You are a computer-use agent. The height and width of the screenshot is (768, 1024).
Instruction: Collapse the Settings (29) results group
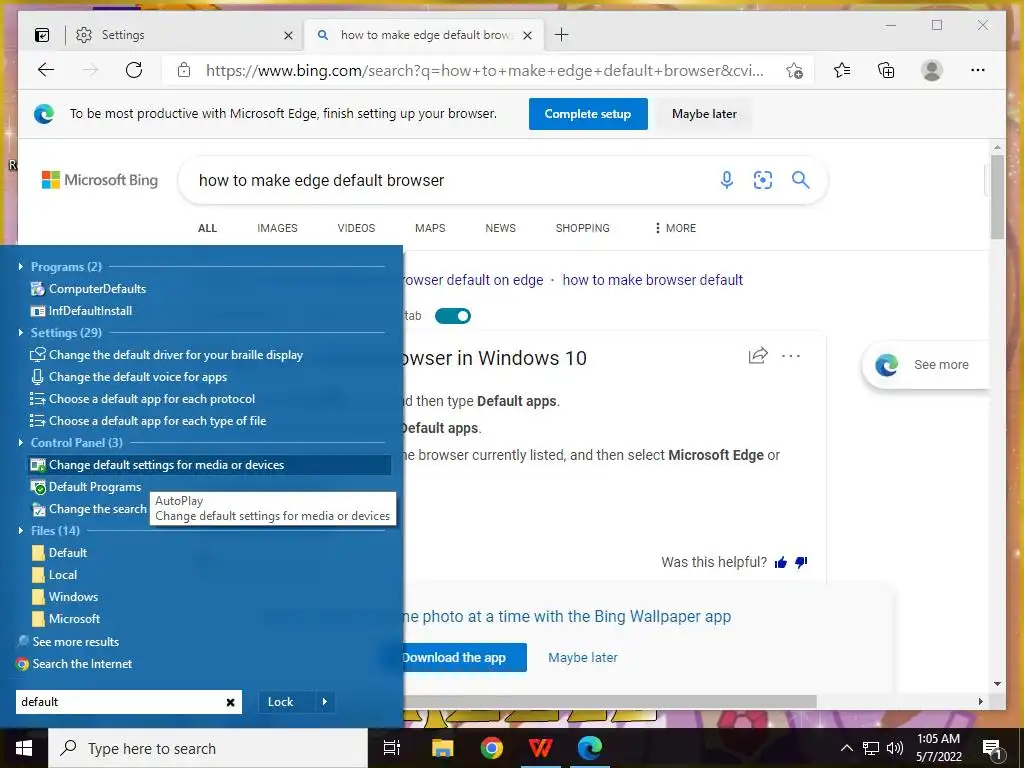click(21, 332)
